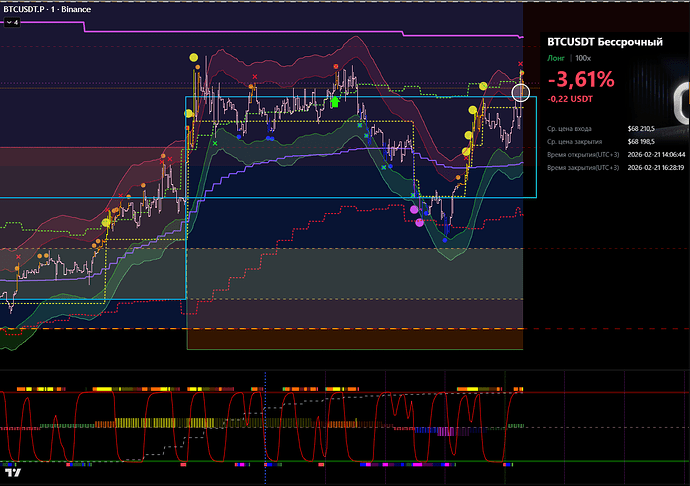This screenshot has height=486, width=690.
Task: Click the large yellow dot at the first price spike
Action: (193, 57)
